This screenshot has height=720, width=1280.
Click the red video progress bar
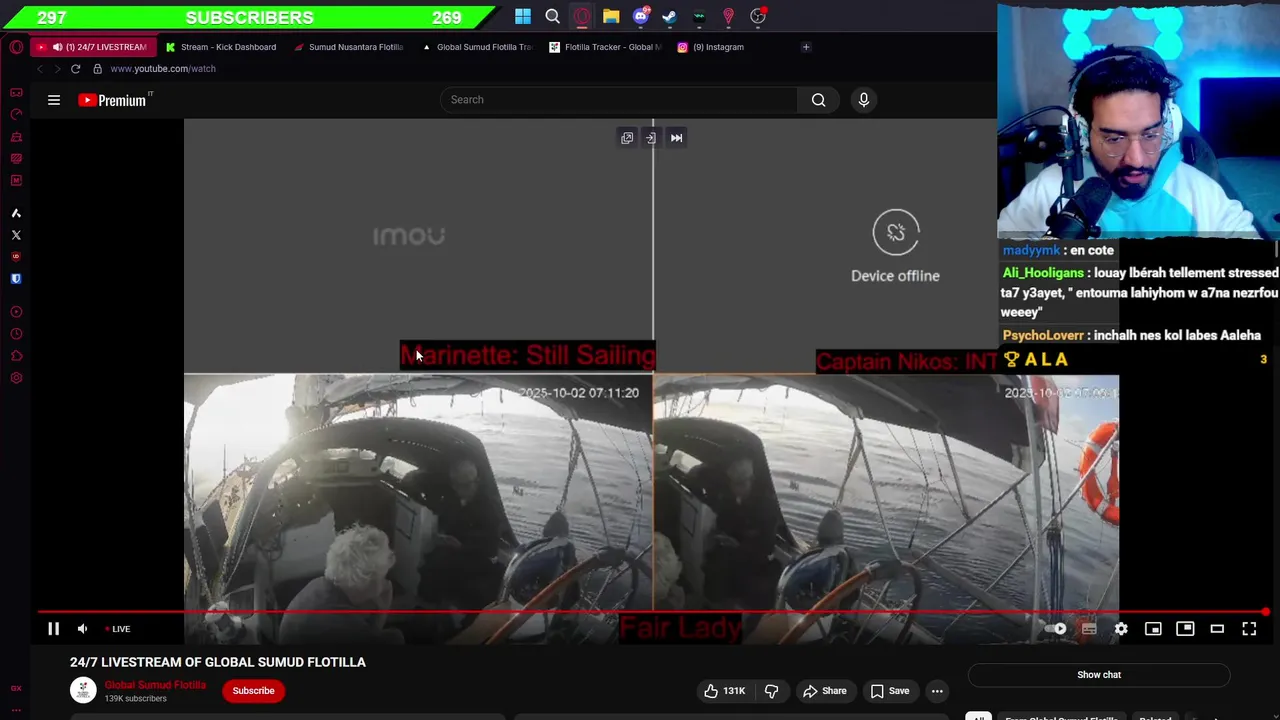pyautogui.click(x=653, y=612)
